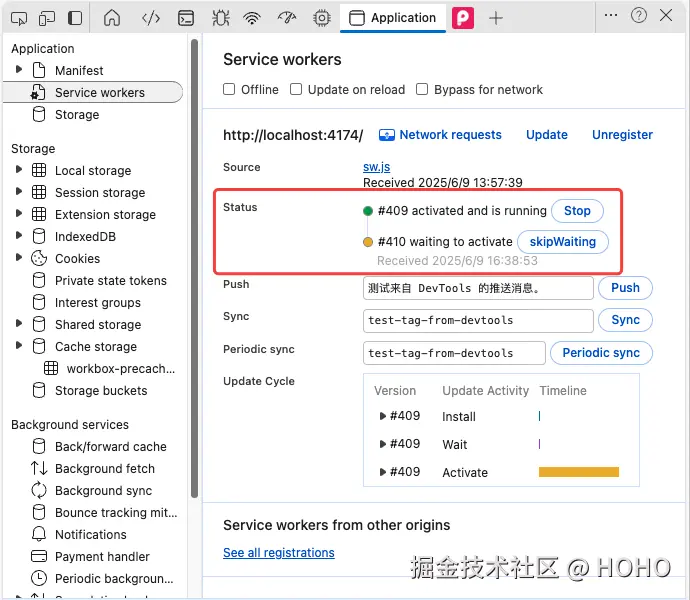This screenshot has width=690, height=600.
Task: Open DevTools help icon
Action: 639,15
